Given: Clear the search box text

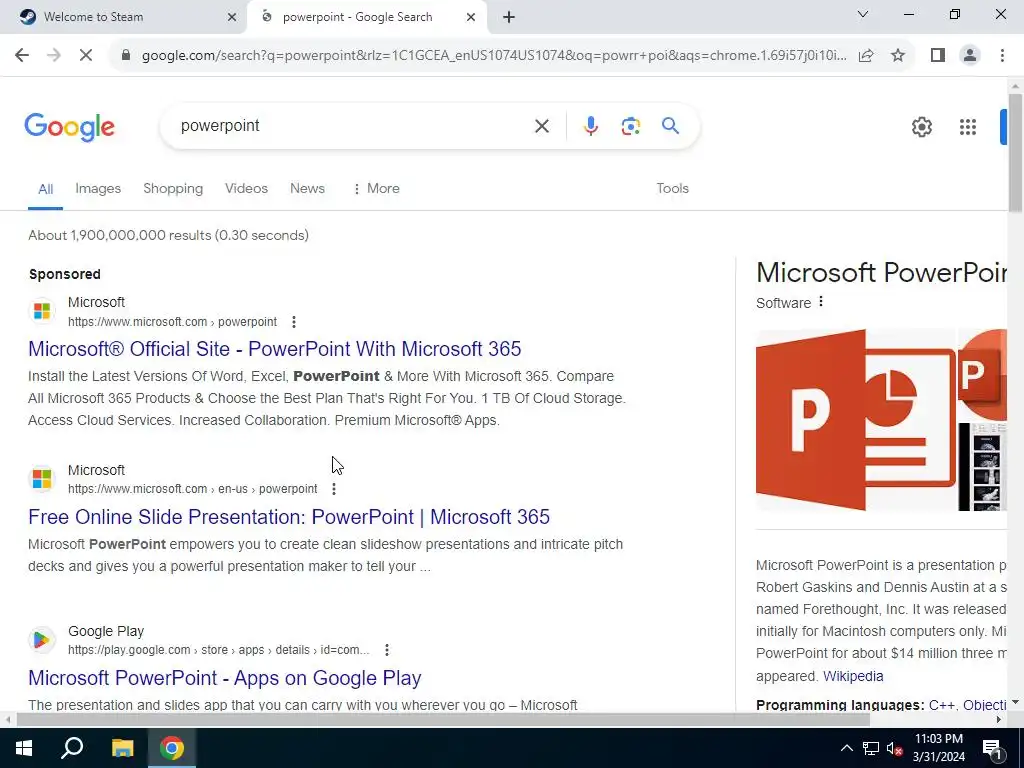Looking at the screenshot, I should 541,126.
